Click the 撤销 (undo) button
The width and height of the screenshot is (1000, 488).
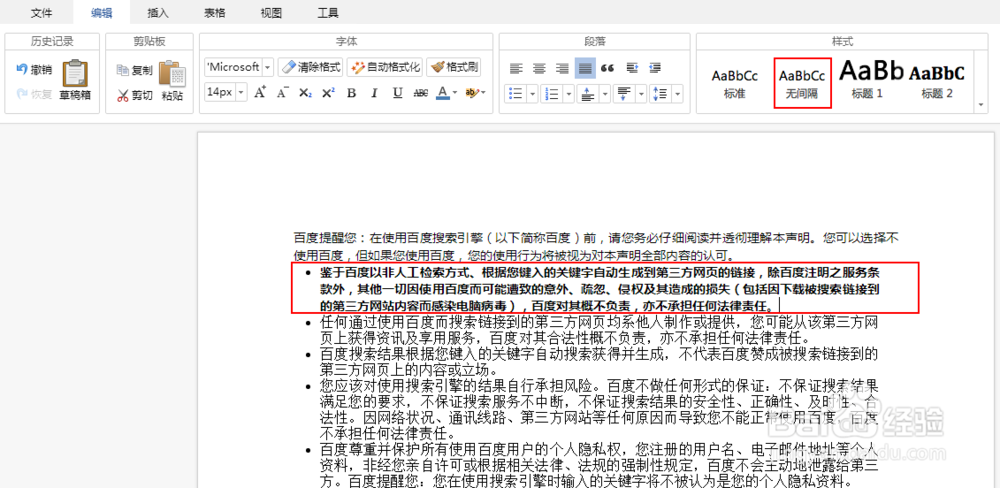click(x=34, y=70)
